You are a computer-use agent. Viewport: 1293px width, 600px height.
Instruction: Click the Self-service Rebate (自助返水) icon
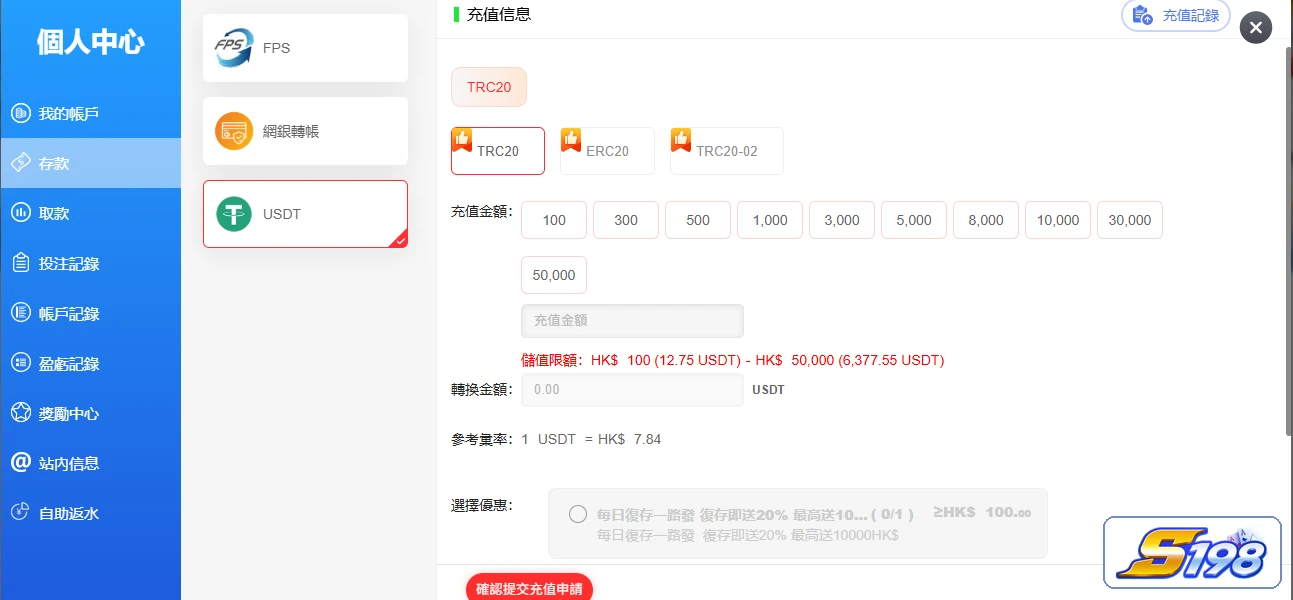pos(20,512)
